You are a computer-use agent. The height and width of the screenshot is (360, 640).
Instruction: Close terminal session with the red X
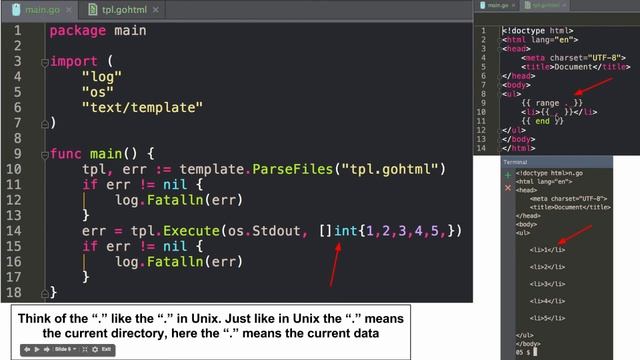tap(508, 188)
